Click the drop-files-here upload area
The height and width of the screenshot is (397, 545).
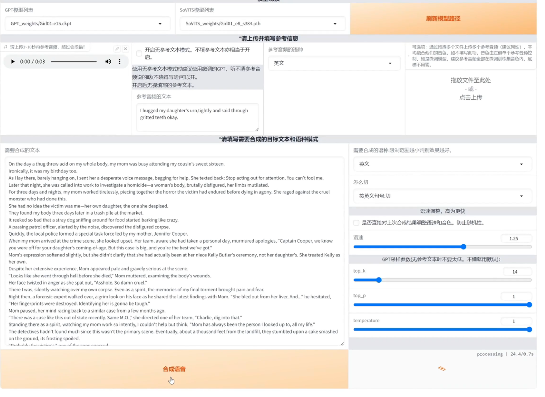[x=471, y=89]
